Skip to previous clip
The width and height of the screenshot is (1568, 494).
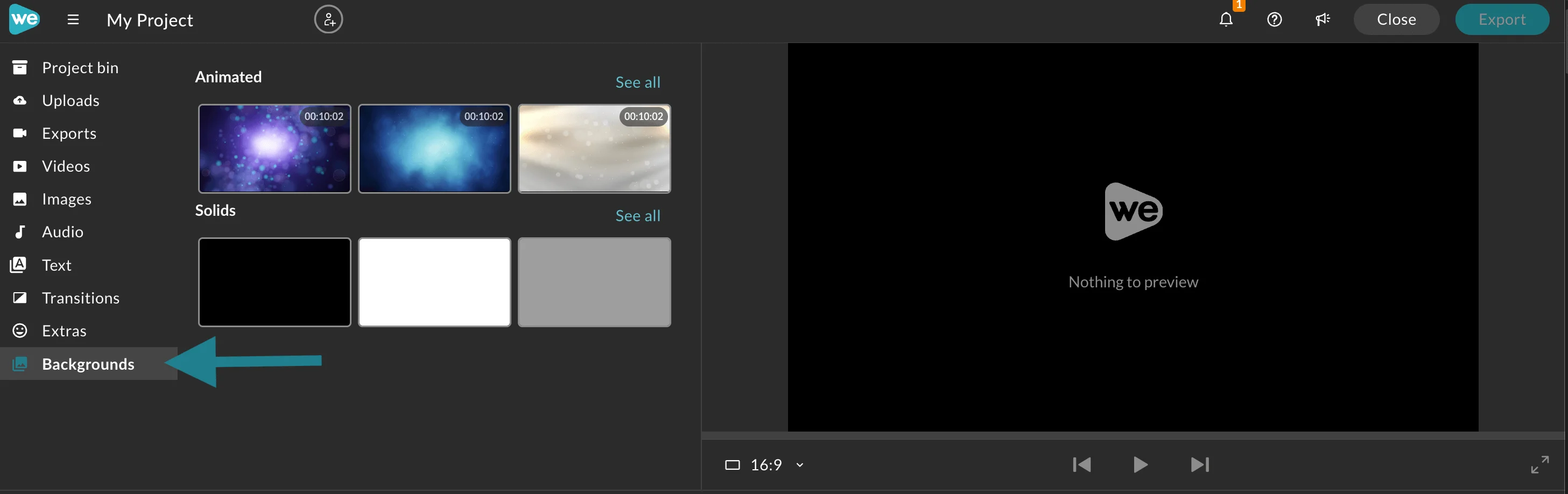pos(1081,465)
